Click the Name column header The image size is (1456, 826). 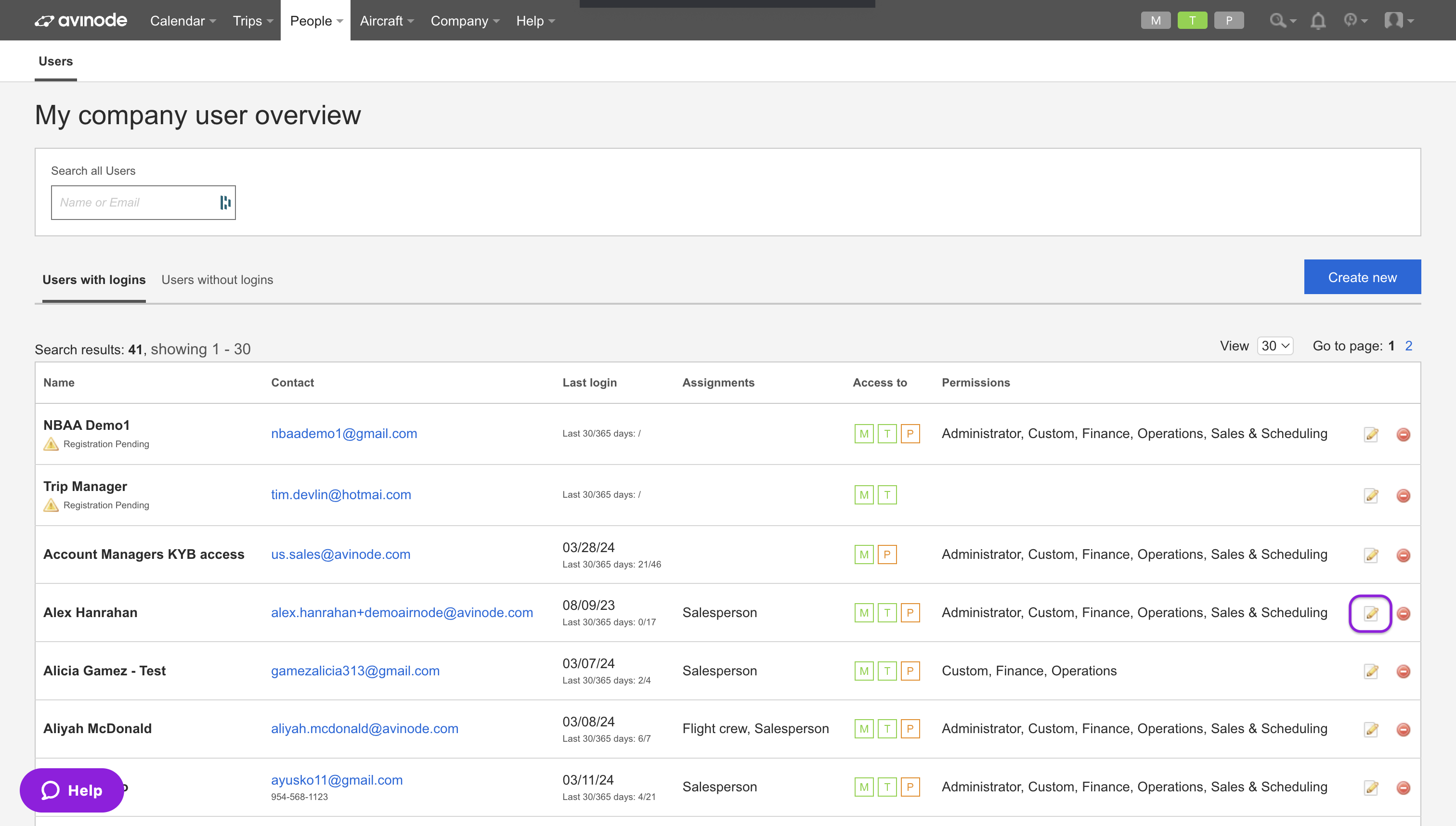pyautogui.click(x=59, y=383)
